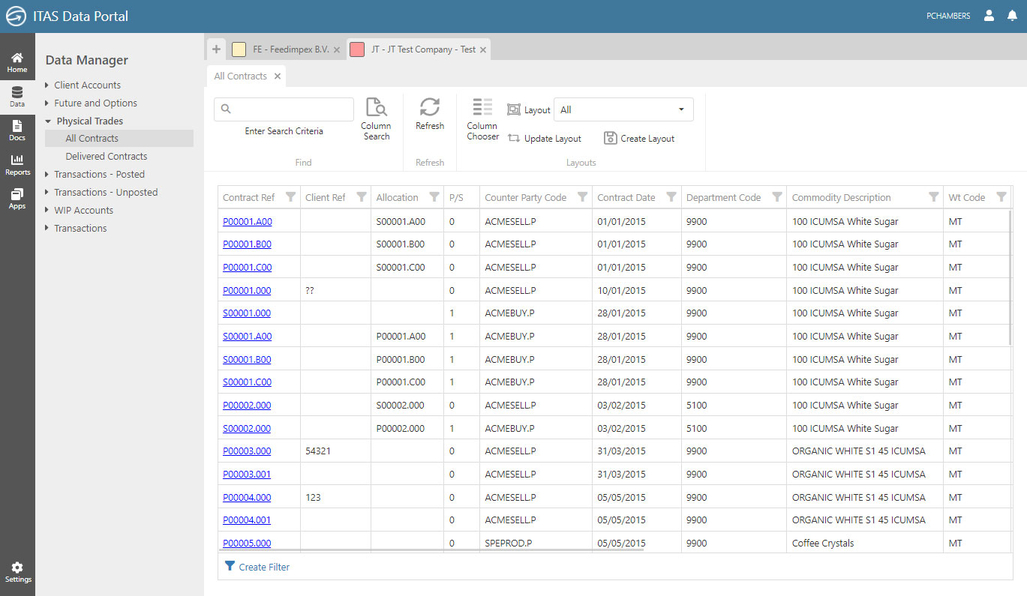This screenshot has height=596, width=1027.
Task: Click the yellow swatch on FE tab
Action: pos(239,49)
